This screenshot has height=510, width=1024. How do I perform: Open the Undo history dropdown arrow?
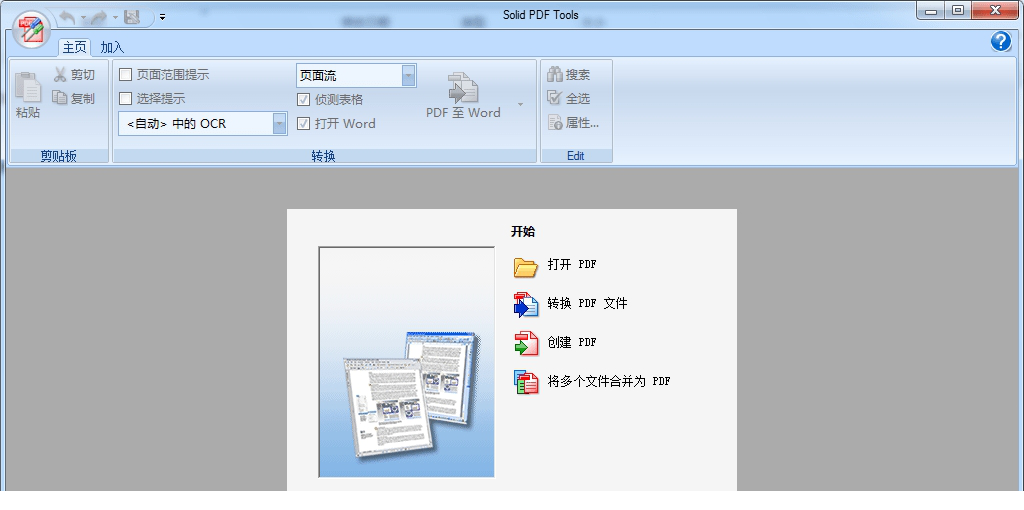pyautogui.click(x=83, y=18)
